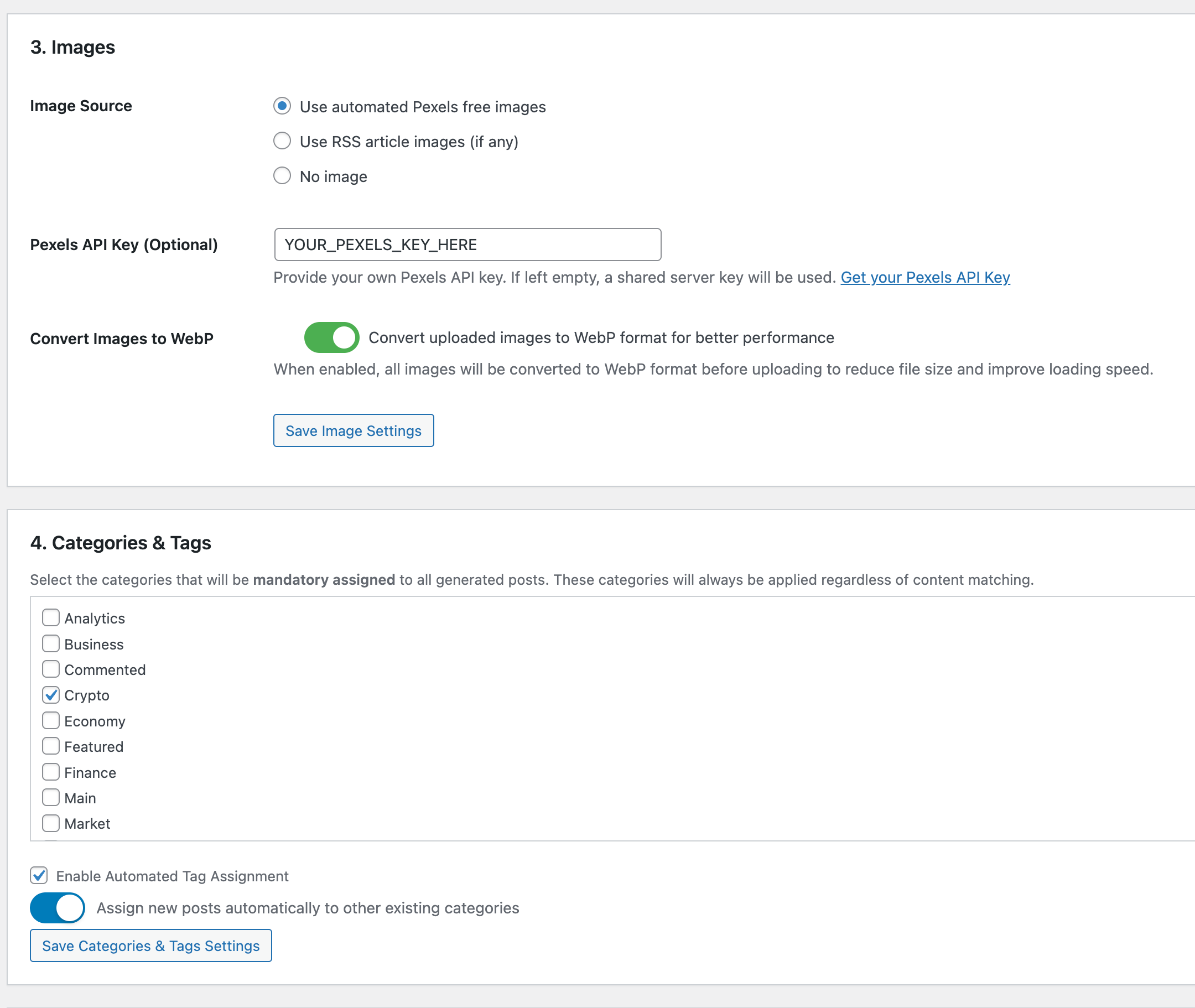This screenshot has height=1008, width=1195.
Task: Check the Finance category
Action: click(50, 771)
